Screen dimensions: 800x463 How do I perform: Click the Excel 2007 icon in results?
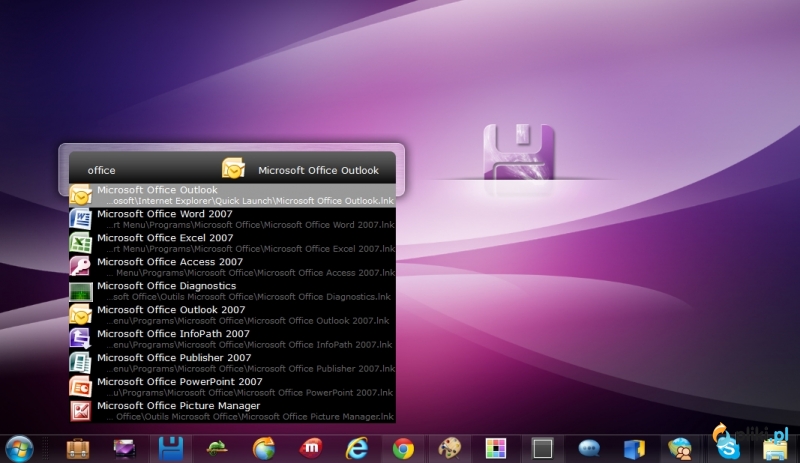pos(81,243)
